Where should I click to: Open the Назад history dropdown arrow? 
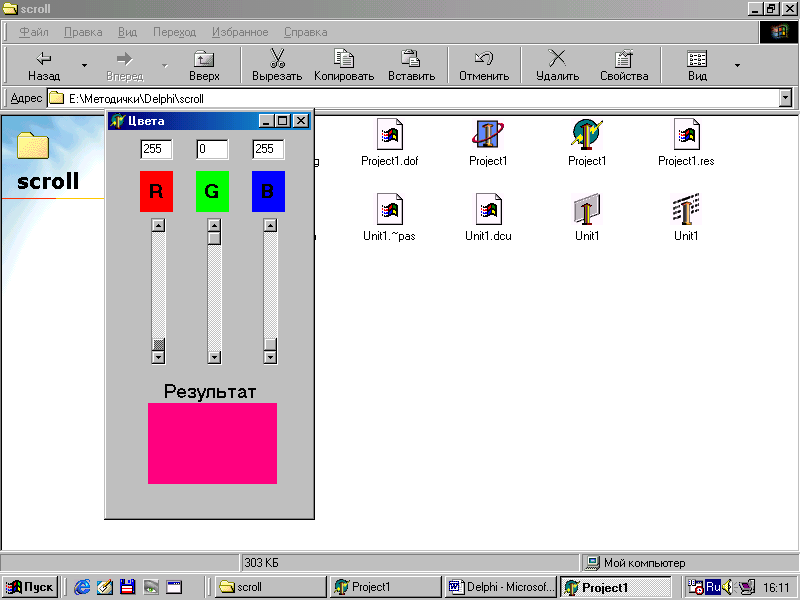[85, 65]
